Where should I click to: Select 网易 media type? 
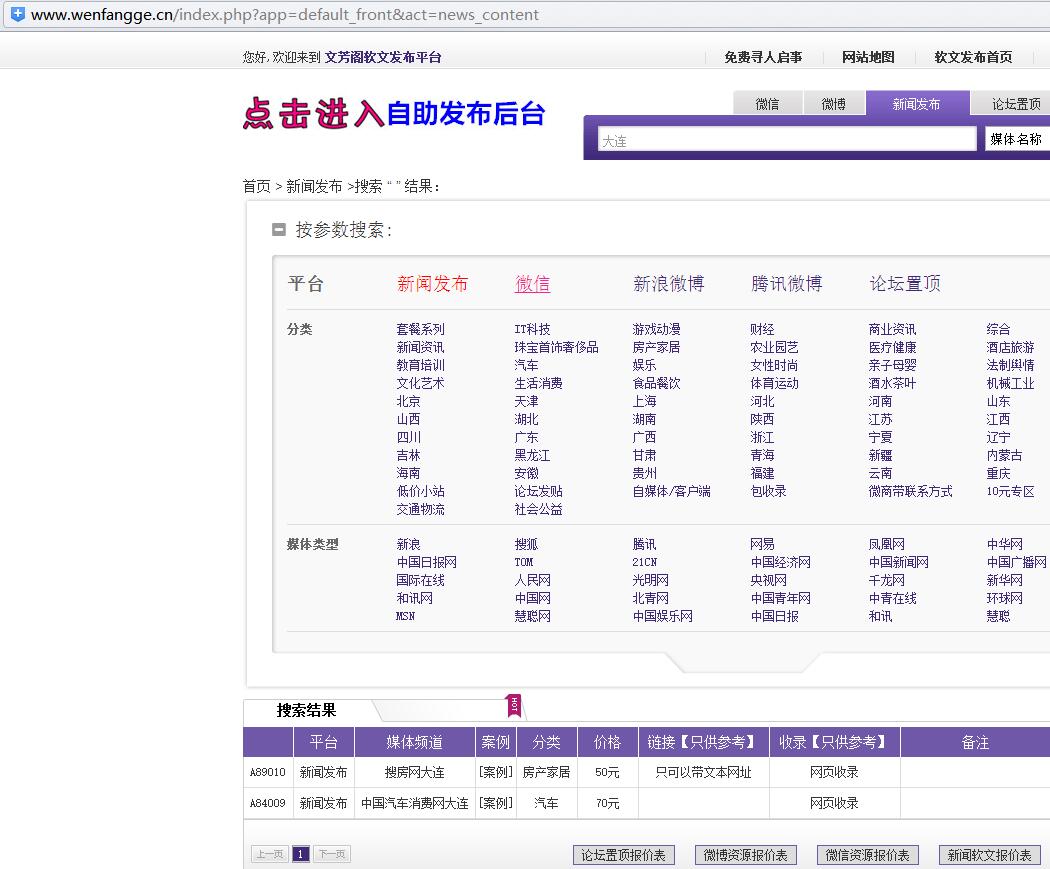763,544
